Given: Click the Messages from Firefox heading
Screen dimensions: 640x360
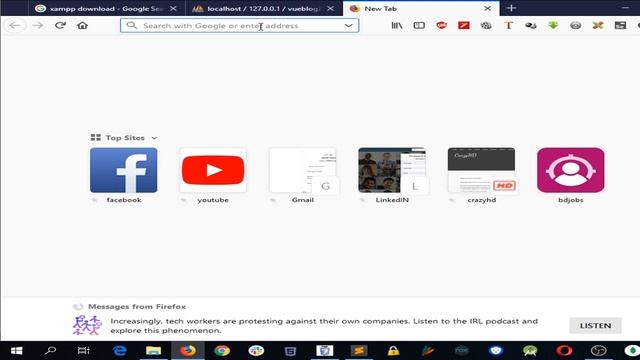Looking at the screenshot, I should tap(137, 307).
